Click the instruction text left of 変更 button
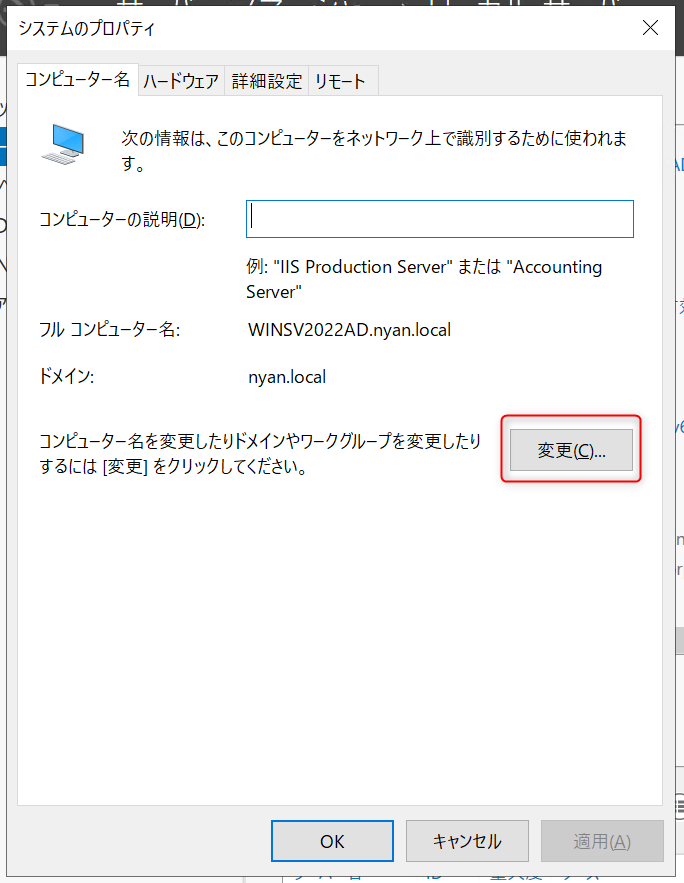The width and height of the screenshot is (684, 883). pos(258,453)
